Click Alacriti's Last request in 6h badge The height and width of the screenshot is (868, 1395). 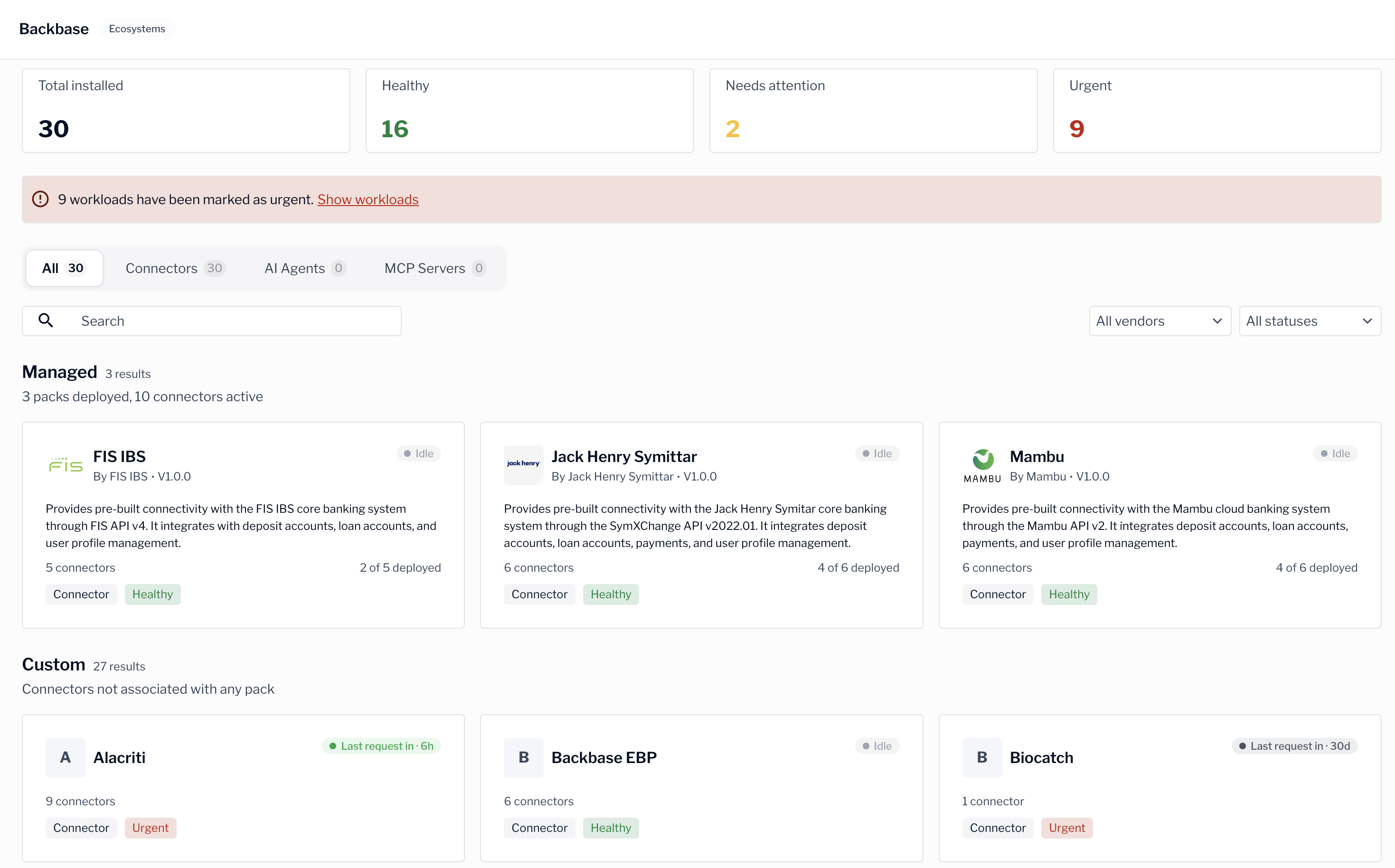381,745
